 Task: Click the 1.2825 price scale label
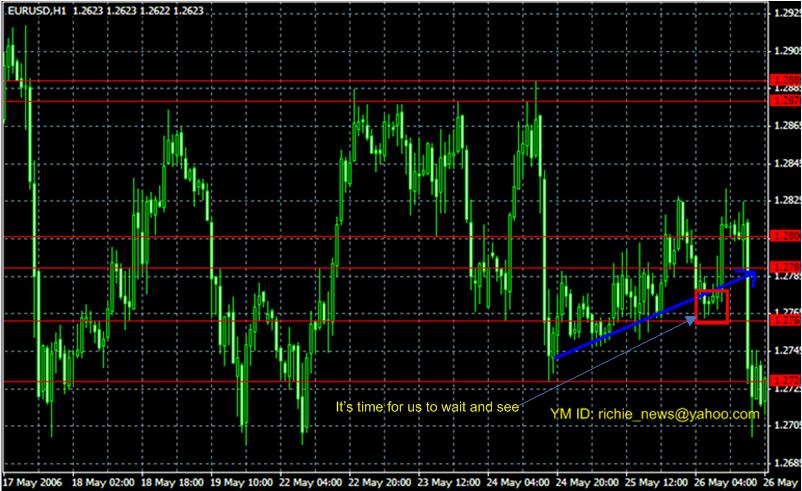(787, 200)
